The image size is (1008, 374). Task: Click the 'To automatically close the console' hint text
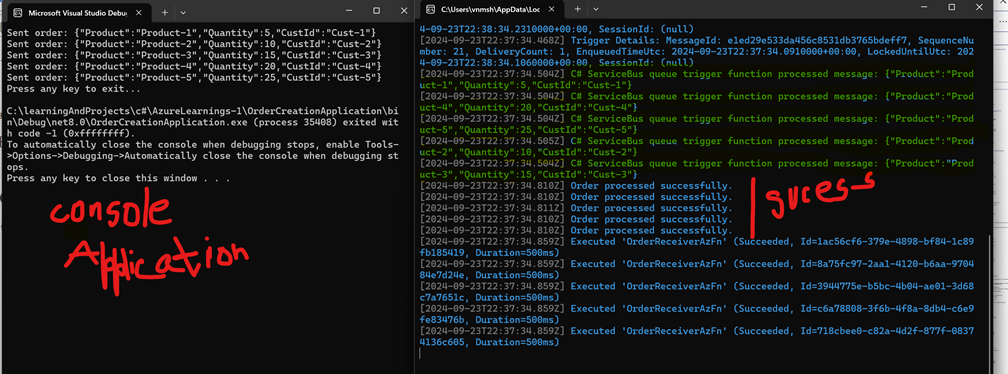point(203,156)
